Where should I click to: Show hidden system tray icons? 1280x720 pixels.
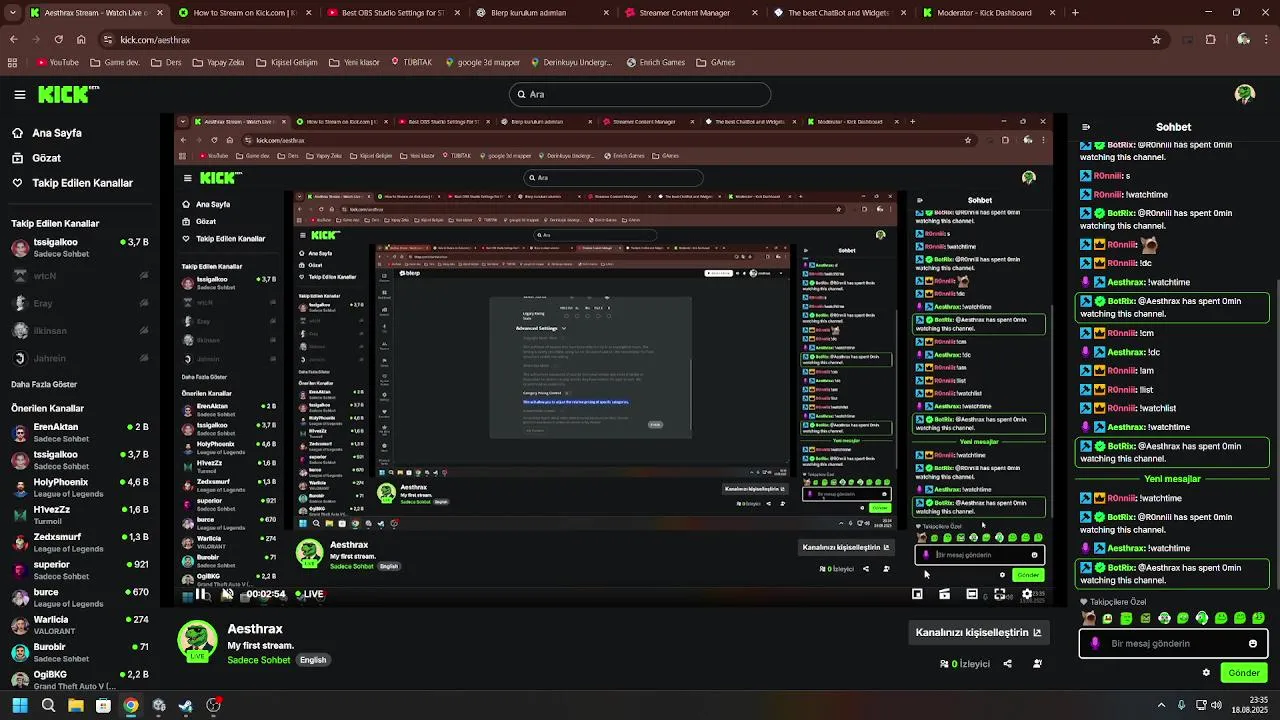pyautogui.click(x=1161, y=705)
